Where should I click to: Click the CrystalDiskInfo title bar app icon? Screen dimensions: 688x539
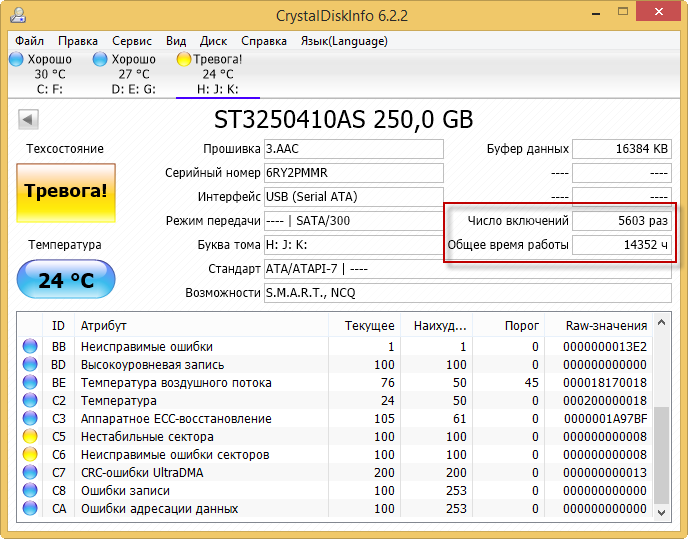point(18,15)
